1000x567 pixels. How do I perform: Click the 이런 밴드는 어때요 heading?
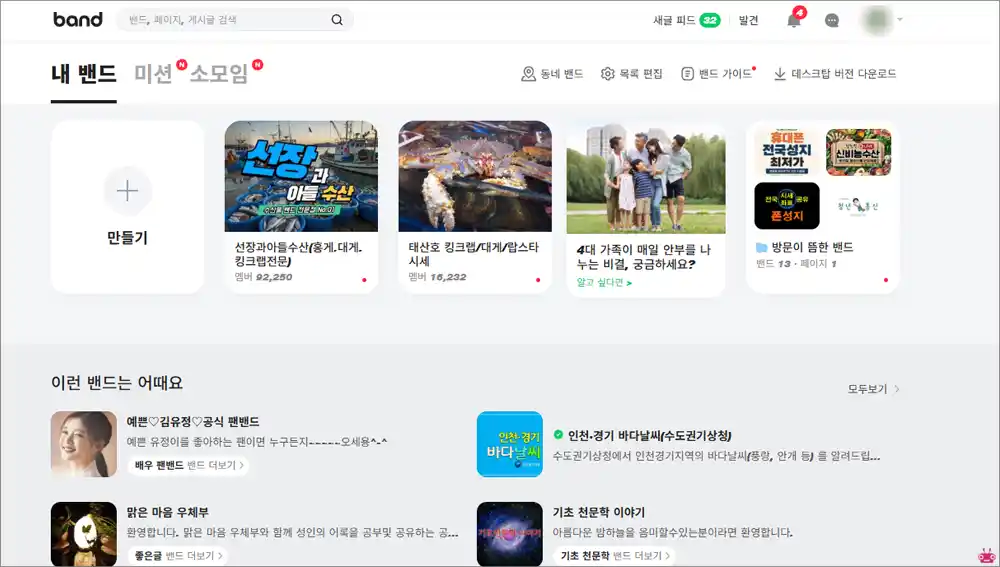click(x=117, y=383)
